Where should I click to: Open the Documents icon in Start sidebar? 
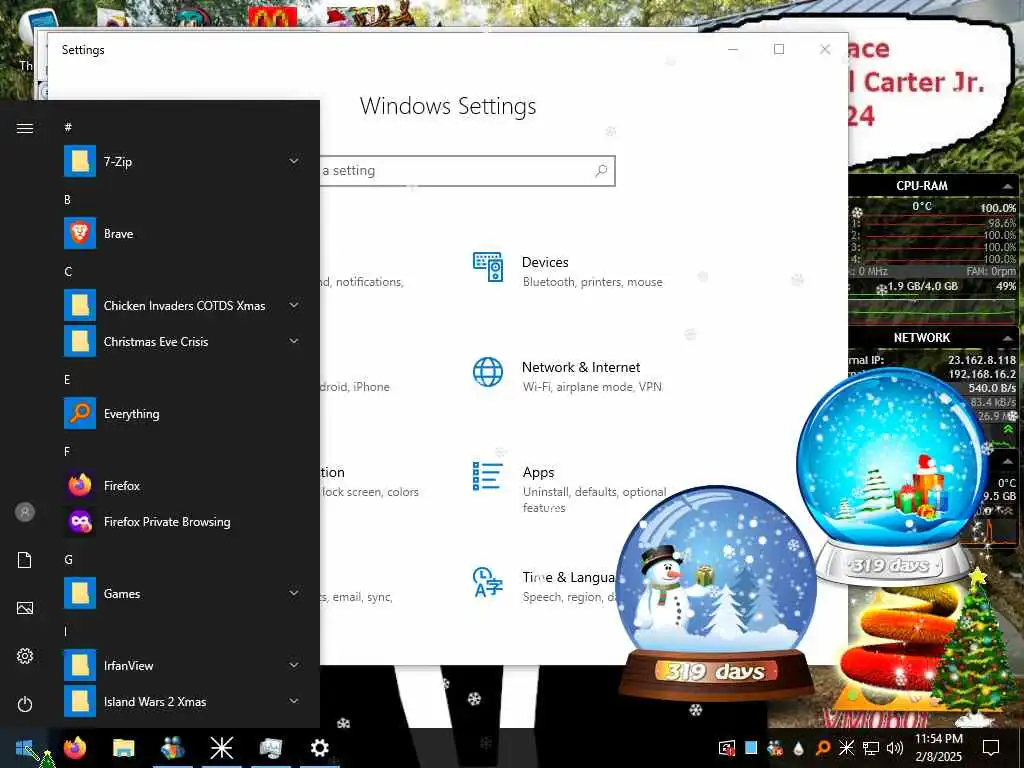point(25,560)
